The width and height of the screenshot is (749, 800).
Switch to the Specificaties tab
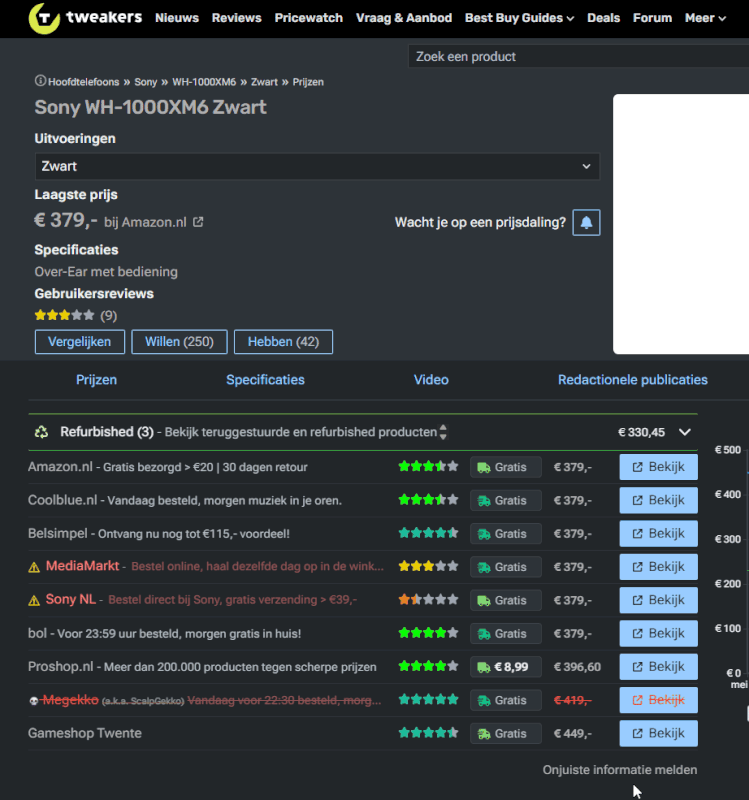pyautogui.click(x=265, y=380)
